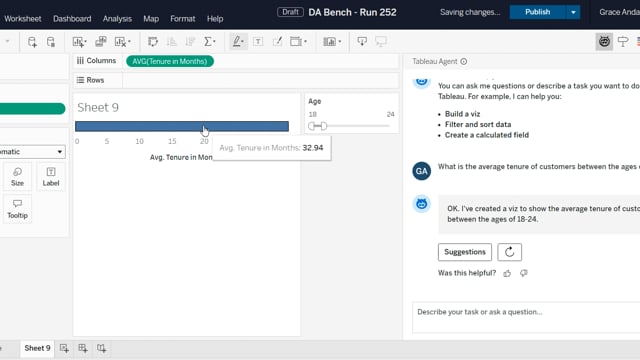Click the New Data Source toolbar icon
The width and height of the screenshot is (640, 360).
(32, 42)
